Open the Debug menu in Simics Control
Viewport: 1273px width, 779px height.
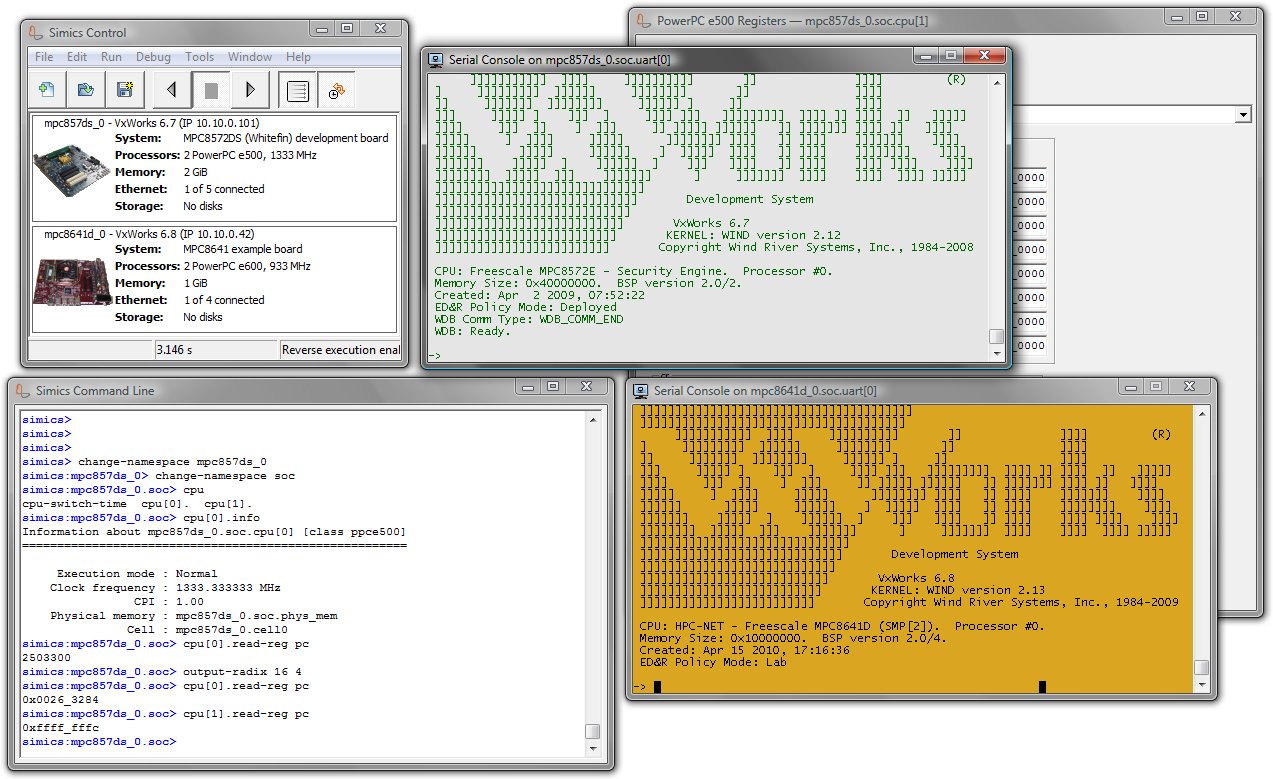click(x=153, y=57)
